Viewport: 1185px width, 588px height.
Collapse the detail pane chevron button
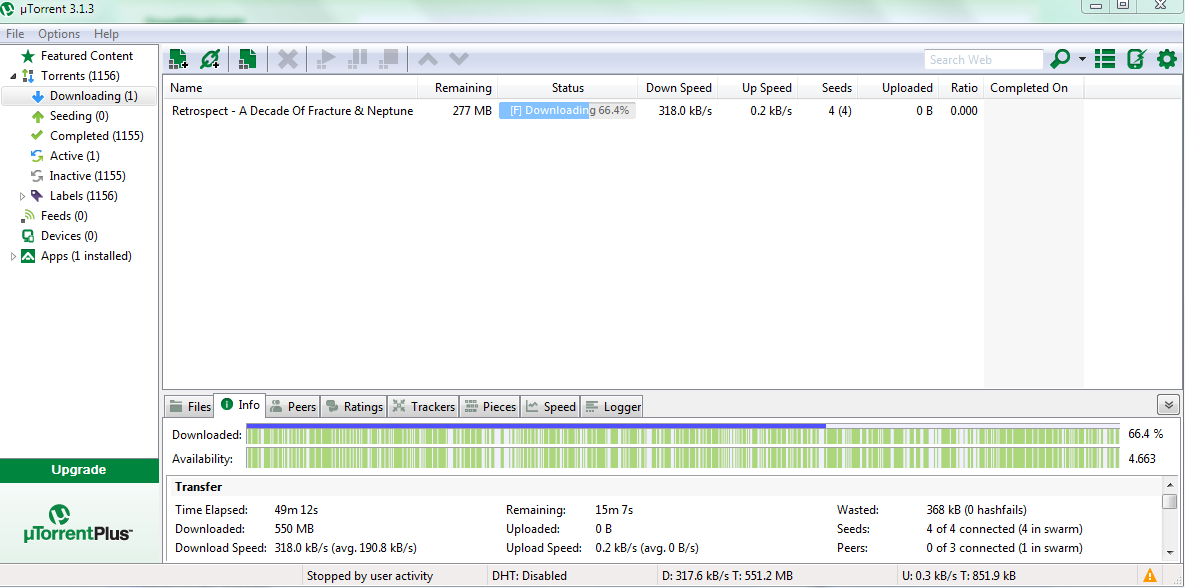1168,405
